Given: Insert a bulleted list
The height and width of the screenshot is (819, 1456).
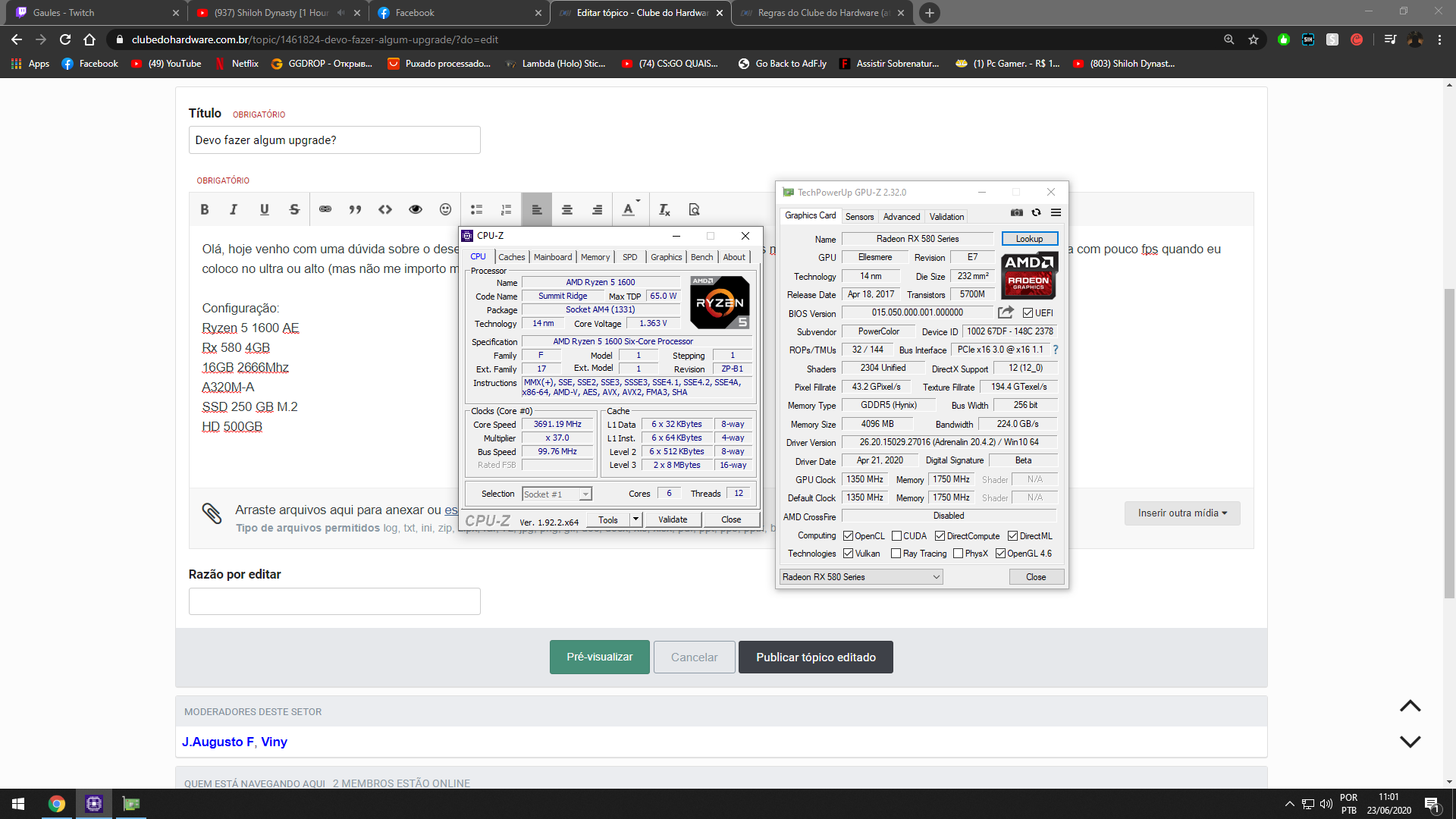Looking at the screenshot, I should coord(476,209).
